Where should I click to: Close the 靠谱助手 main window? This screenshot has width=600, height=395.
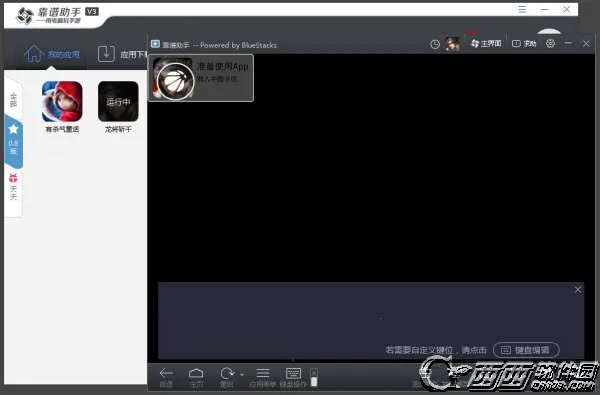[567, 9]
